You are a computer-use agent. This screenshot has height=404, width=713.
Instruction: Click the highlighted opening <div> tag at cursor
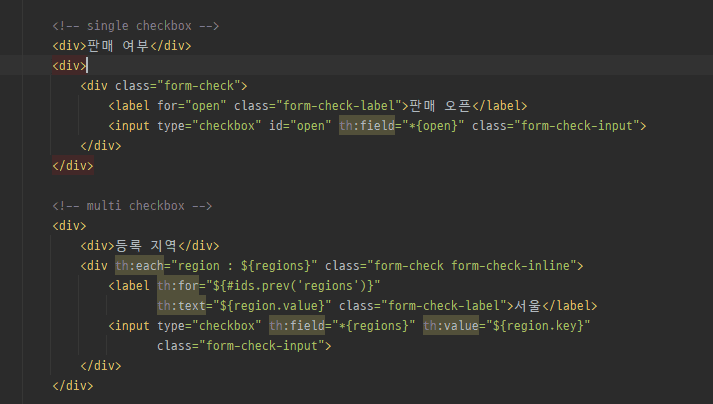[69, 66]
